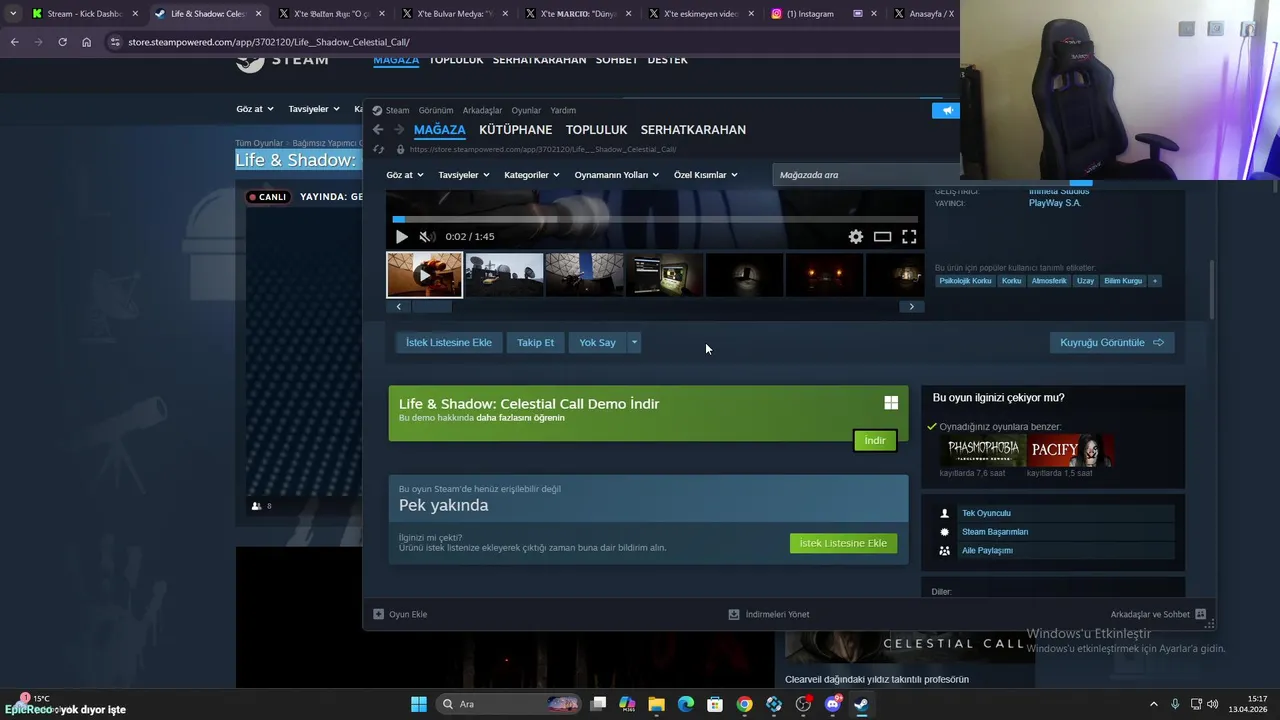Toggle theater mode on trailer
The height and width of the screenshot is (720, 1280).
(882, 237)
